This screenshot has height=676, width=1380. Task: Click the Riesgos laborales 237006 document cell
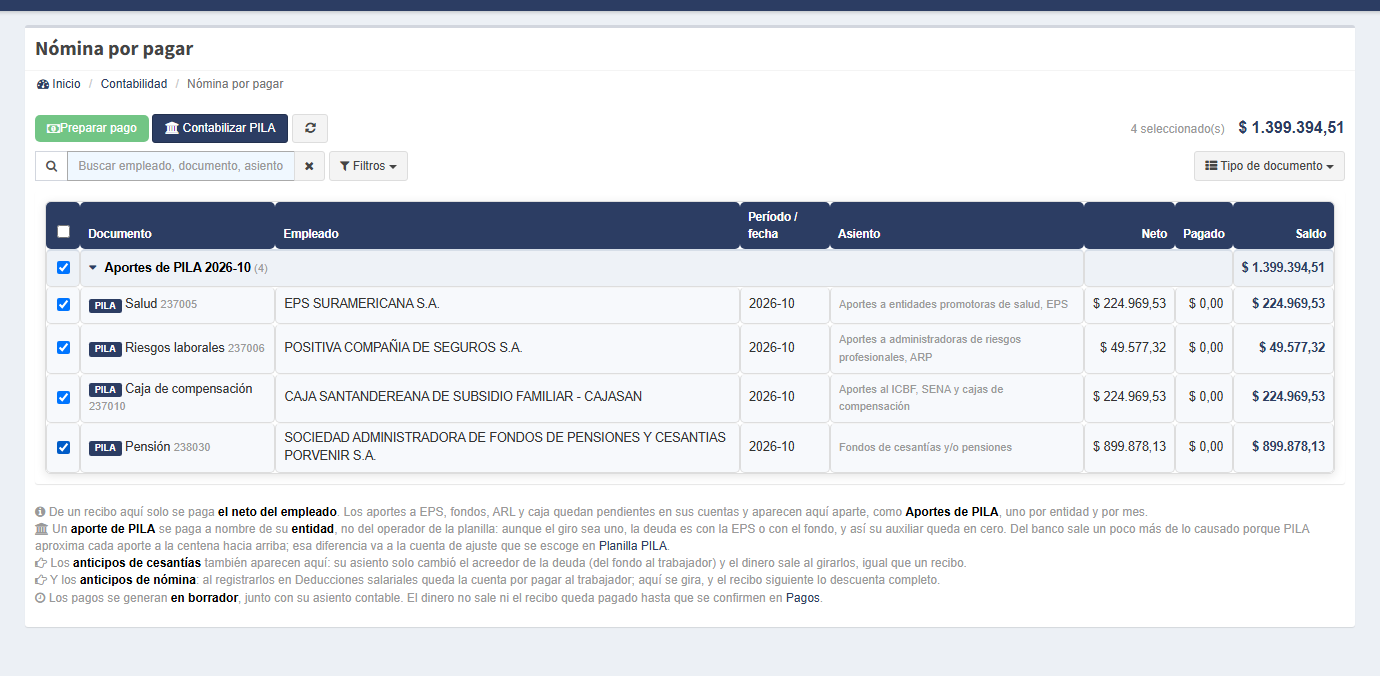(177, 348)
